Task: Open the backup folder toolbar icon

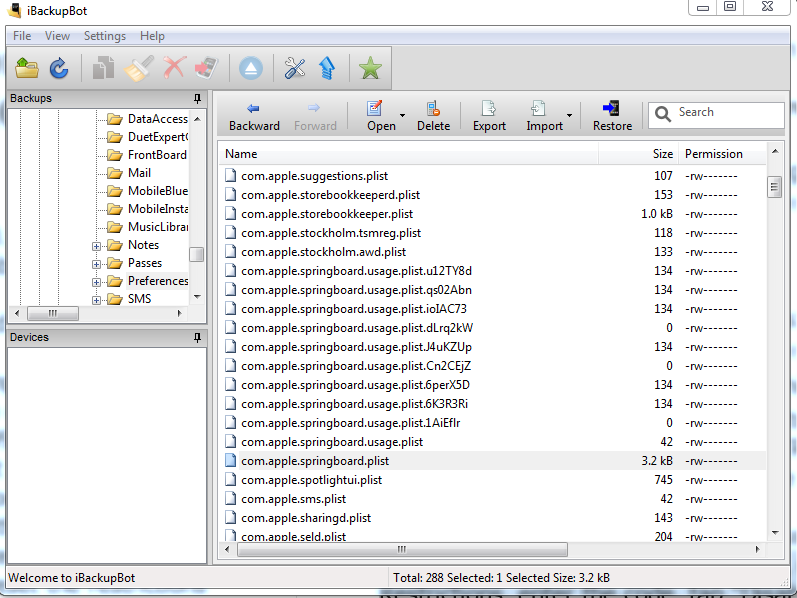Action: (x=27, y=68)
